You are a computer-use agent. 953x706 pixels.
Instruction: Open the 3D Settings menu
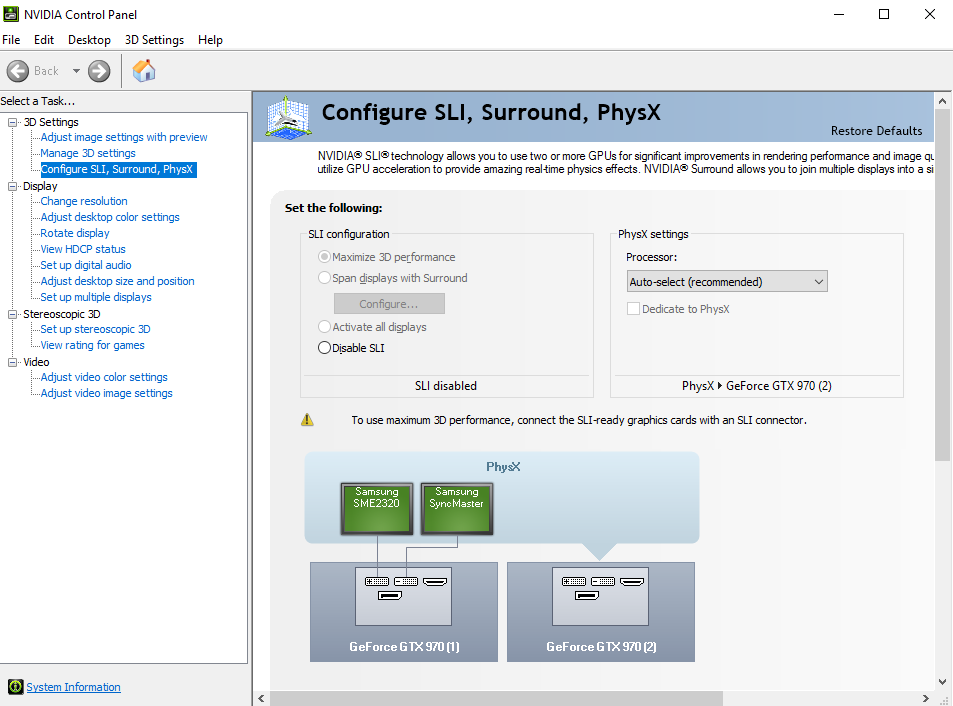pos(154,39)
